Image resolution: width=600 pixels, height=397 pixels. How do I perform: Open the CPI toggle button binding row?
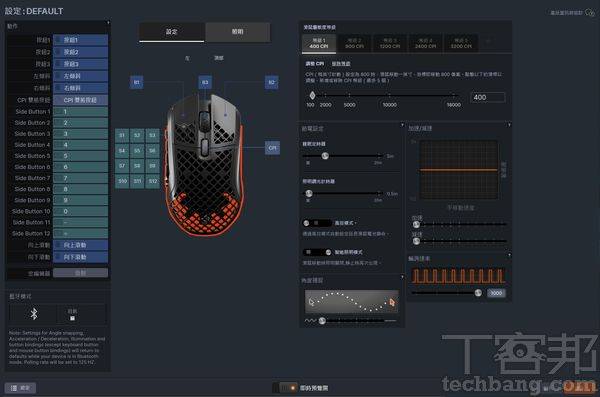tap(80, 100)
